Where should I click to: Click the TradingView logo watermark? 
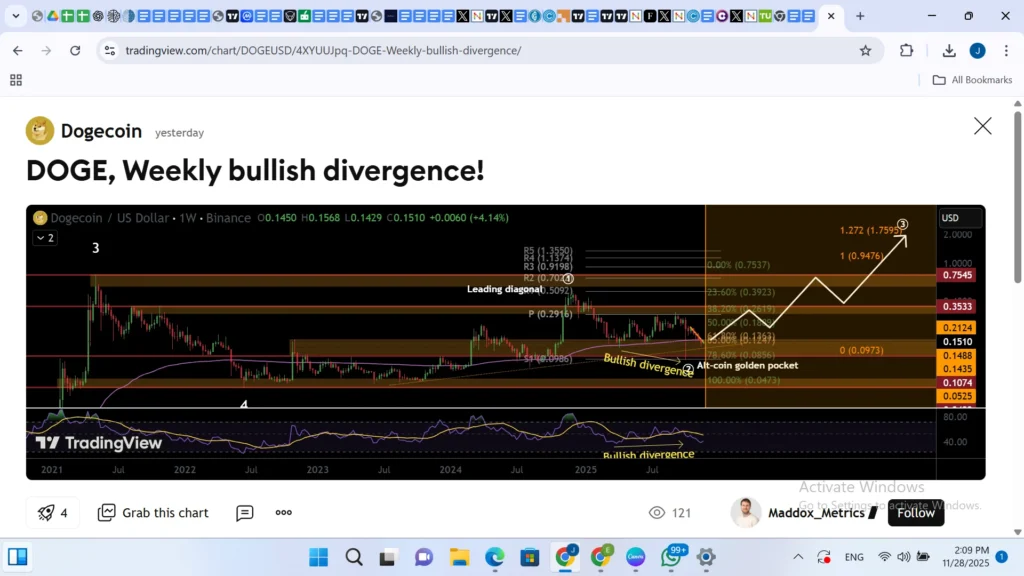tap(97, 443)
